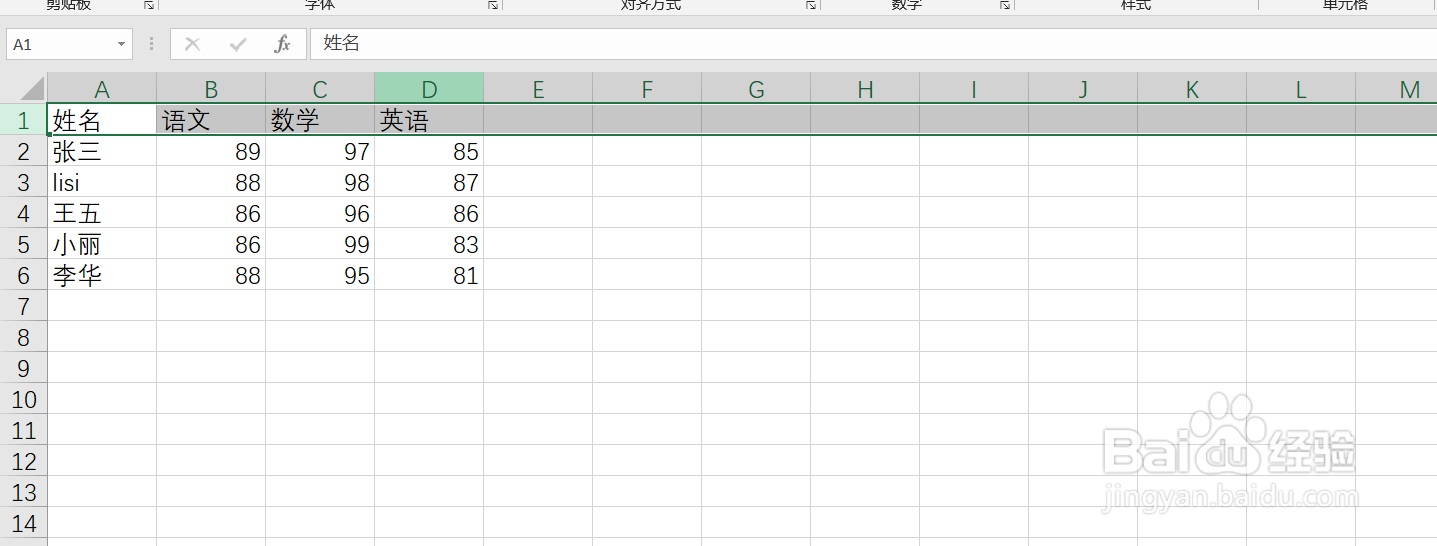Viewport: 1437px width, 546px height.
Task: Click 王五's 数学 score 96
Action: click(320, 213)
